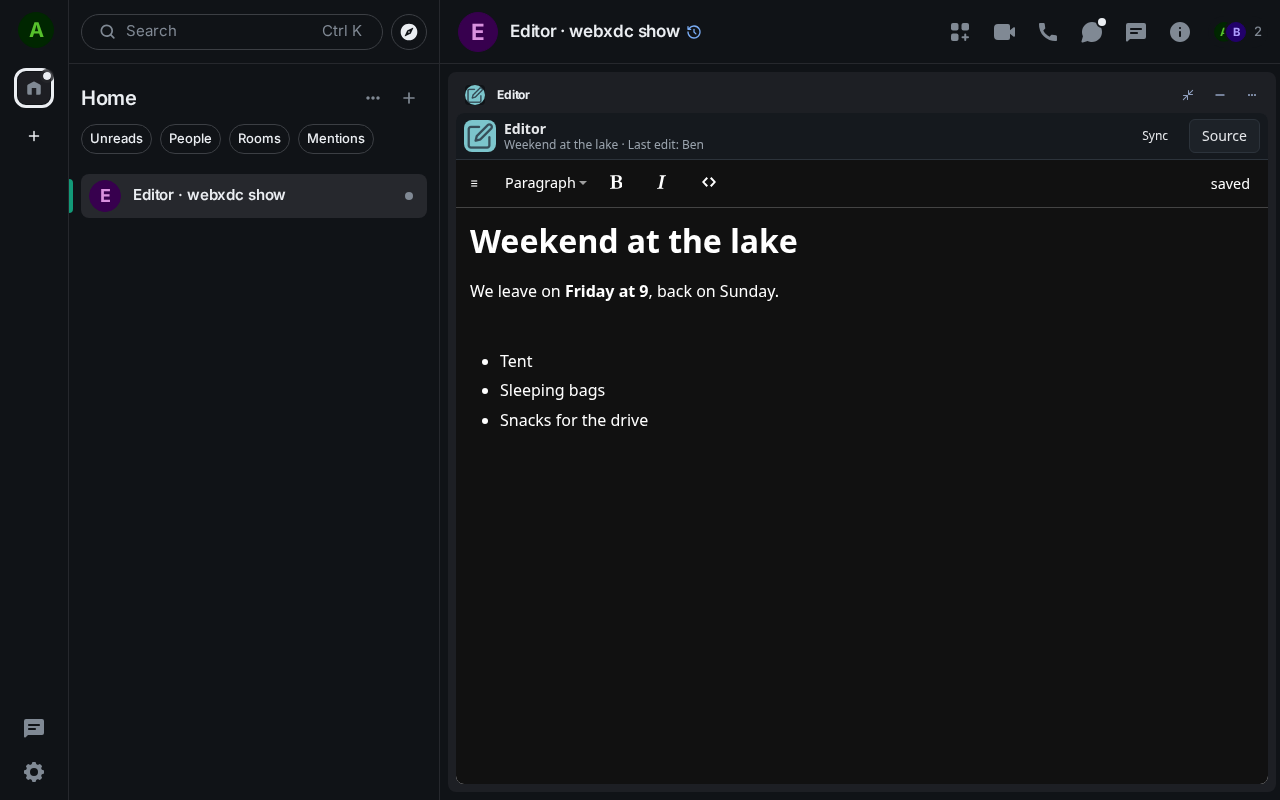The height and width of the screenshot is (800, 1280).
Task: Open the widgets/apps grid icon in room header
Action: pos(960,32)
